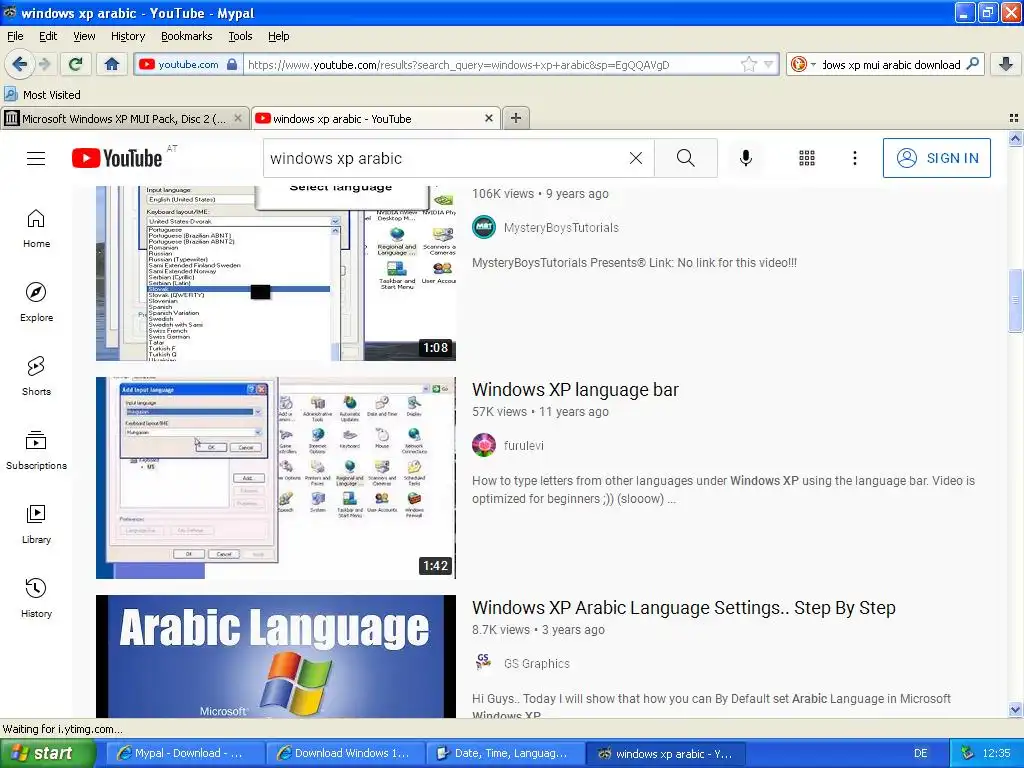Image resolution: width=1024 pixels, height=768 pixels.
Task: Open the History menu
Action: [x=128, y=37]
